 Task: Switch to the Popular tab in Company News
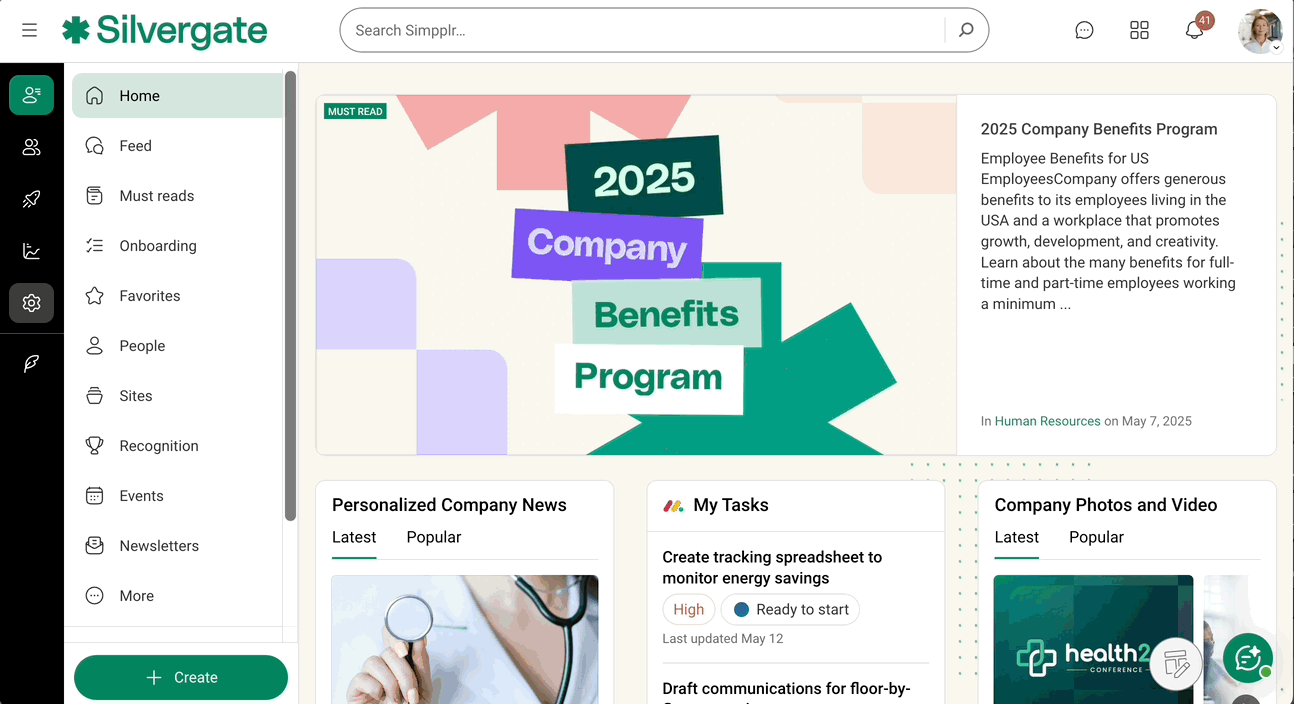[x=433, y=537]
